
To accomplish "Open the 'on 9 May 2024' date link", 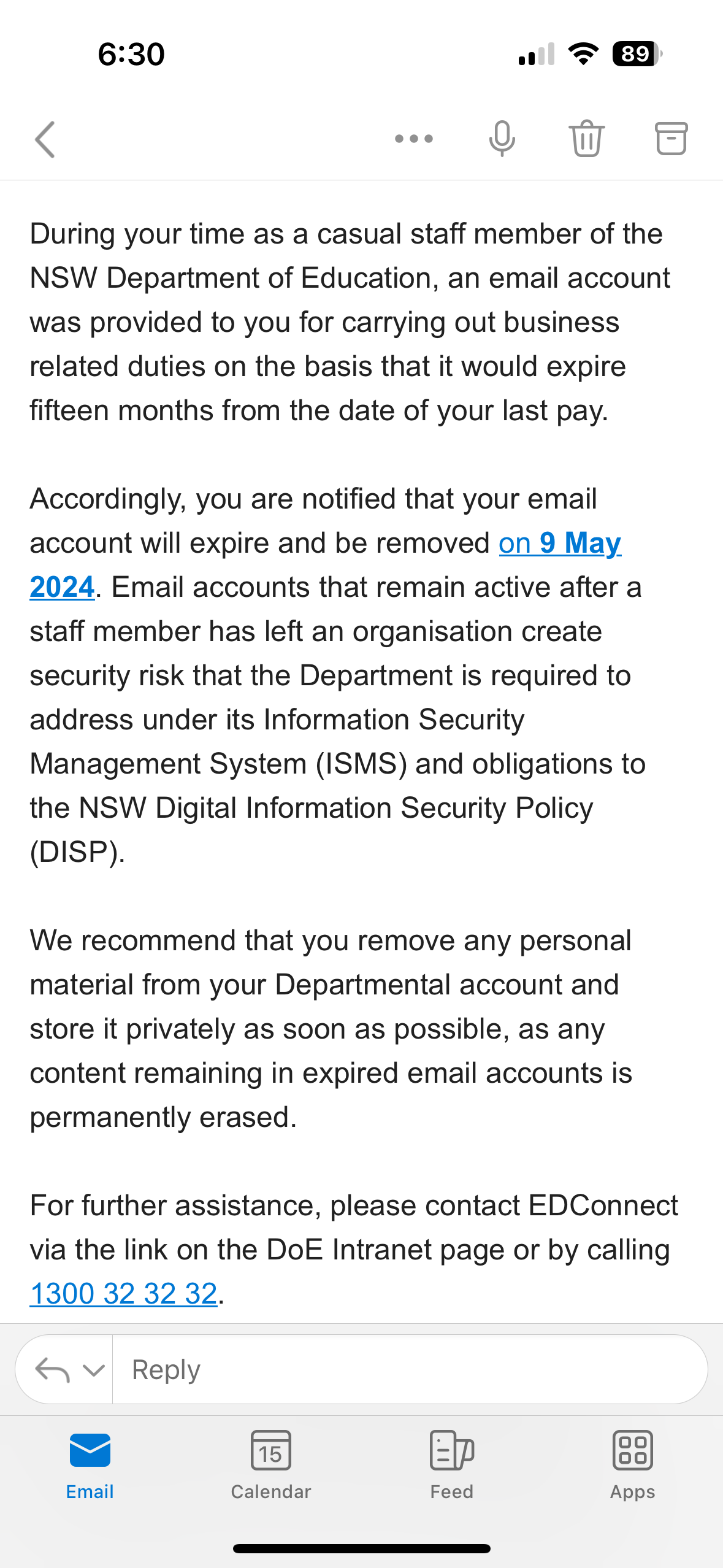I will [x=559, y=544].
